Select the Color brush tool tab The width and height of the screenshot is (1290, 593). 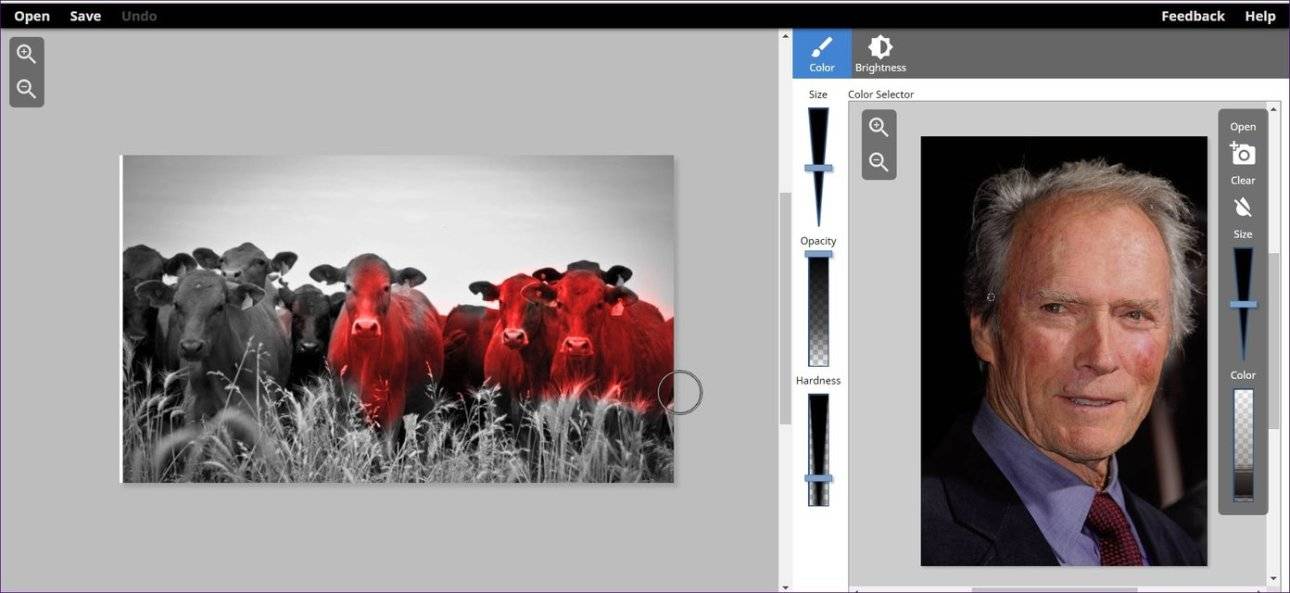pyautogui.click(x=822, y=54)
